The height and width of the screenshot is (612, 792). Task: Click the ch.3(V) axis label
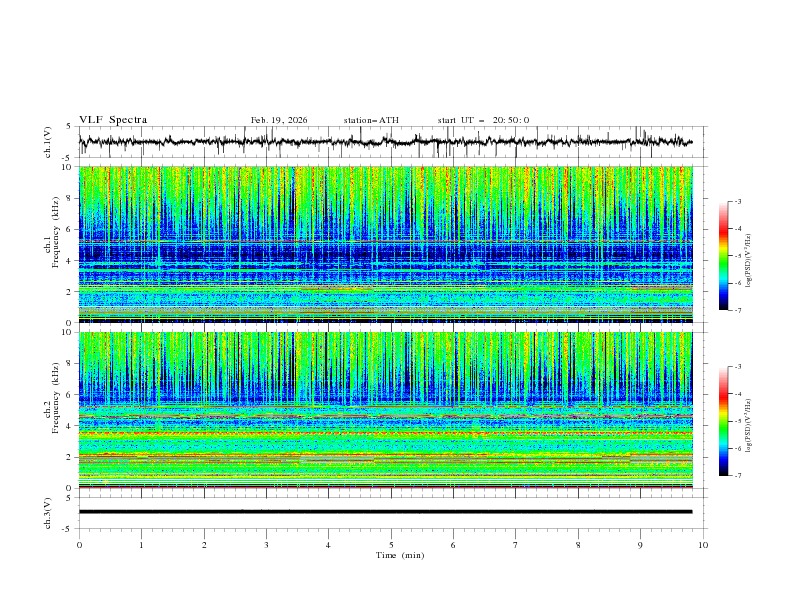pyautogui.click(x=48, y=513)
